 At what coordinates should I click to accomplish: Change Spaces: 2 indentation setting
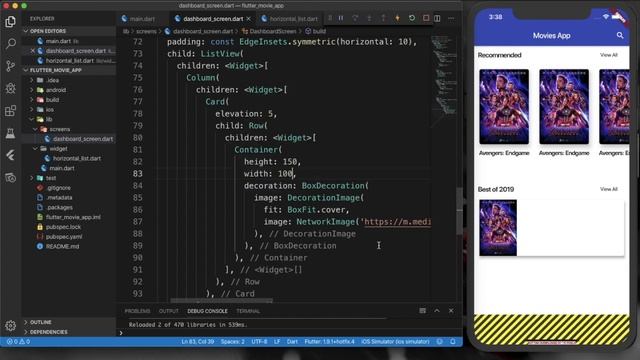tap(233, 342)
